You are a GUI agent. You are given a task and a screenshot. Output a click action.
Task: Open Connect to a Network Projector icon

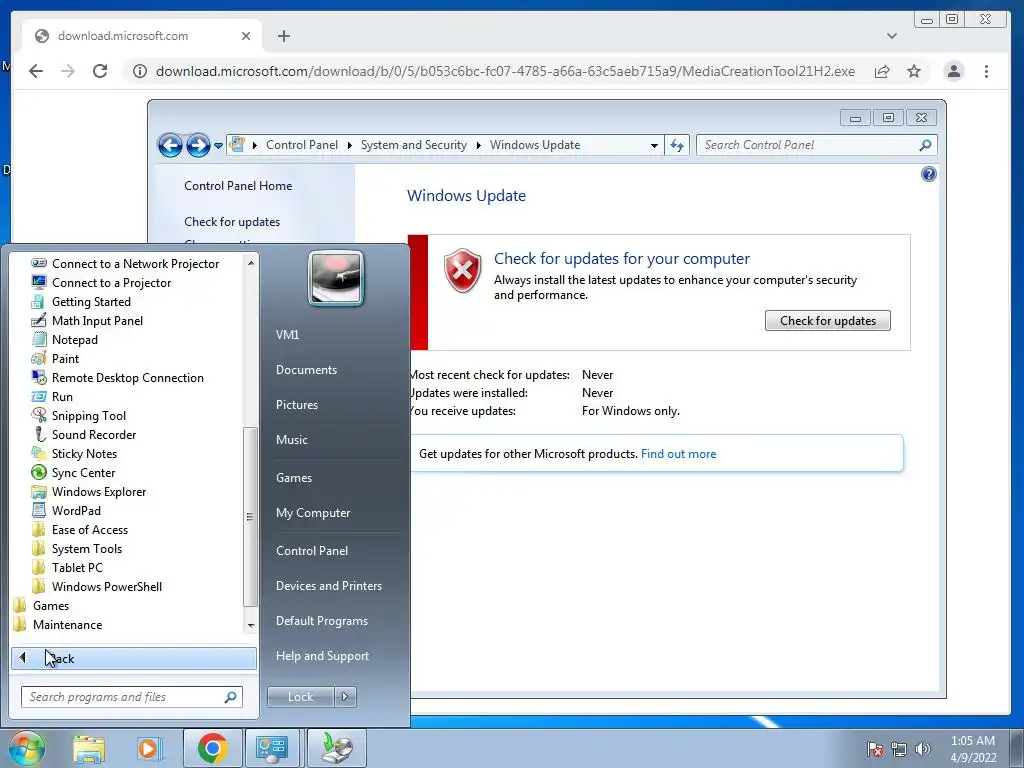pos(39,263)
